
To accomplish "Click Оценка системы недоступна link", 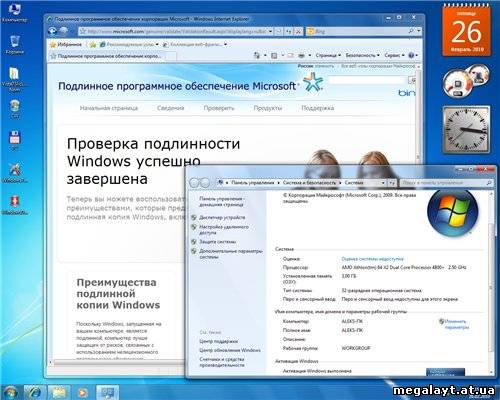I will pyautogui.click(x=372, y=259).
